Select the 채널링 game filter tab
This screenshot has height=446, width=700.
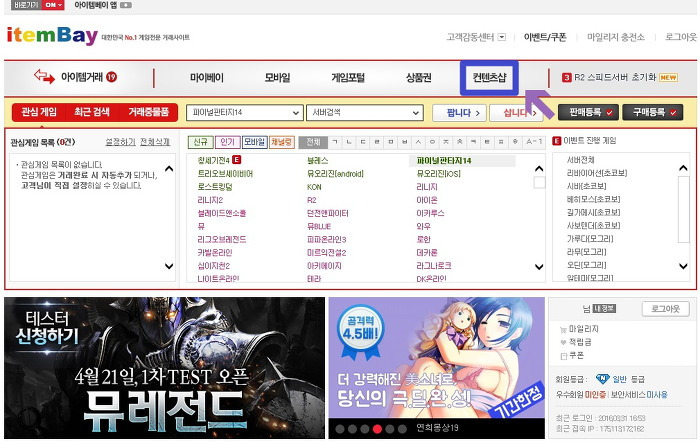pyautogui.click(x=282, y=142)
